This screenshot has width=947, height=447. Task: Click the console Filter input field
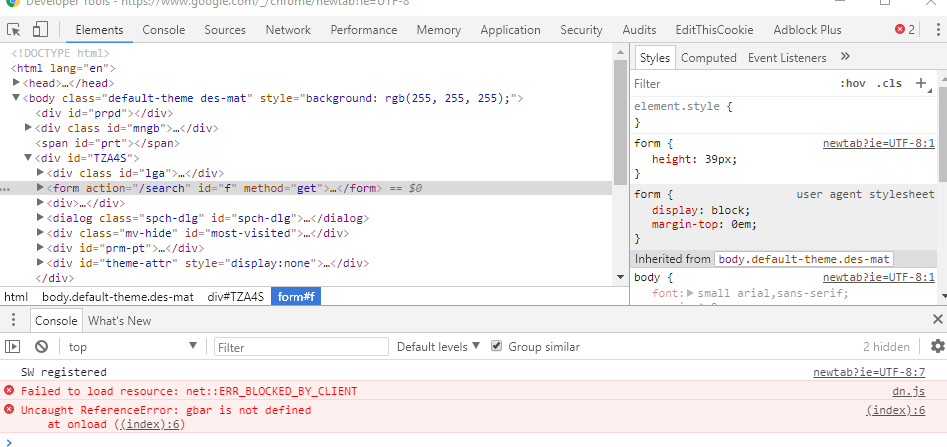click(301, 347)
